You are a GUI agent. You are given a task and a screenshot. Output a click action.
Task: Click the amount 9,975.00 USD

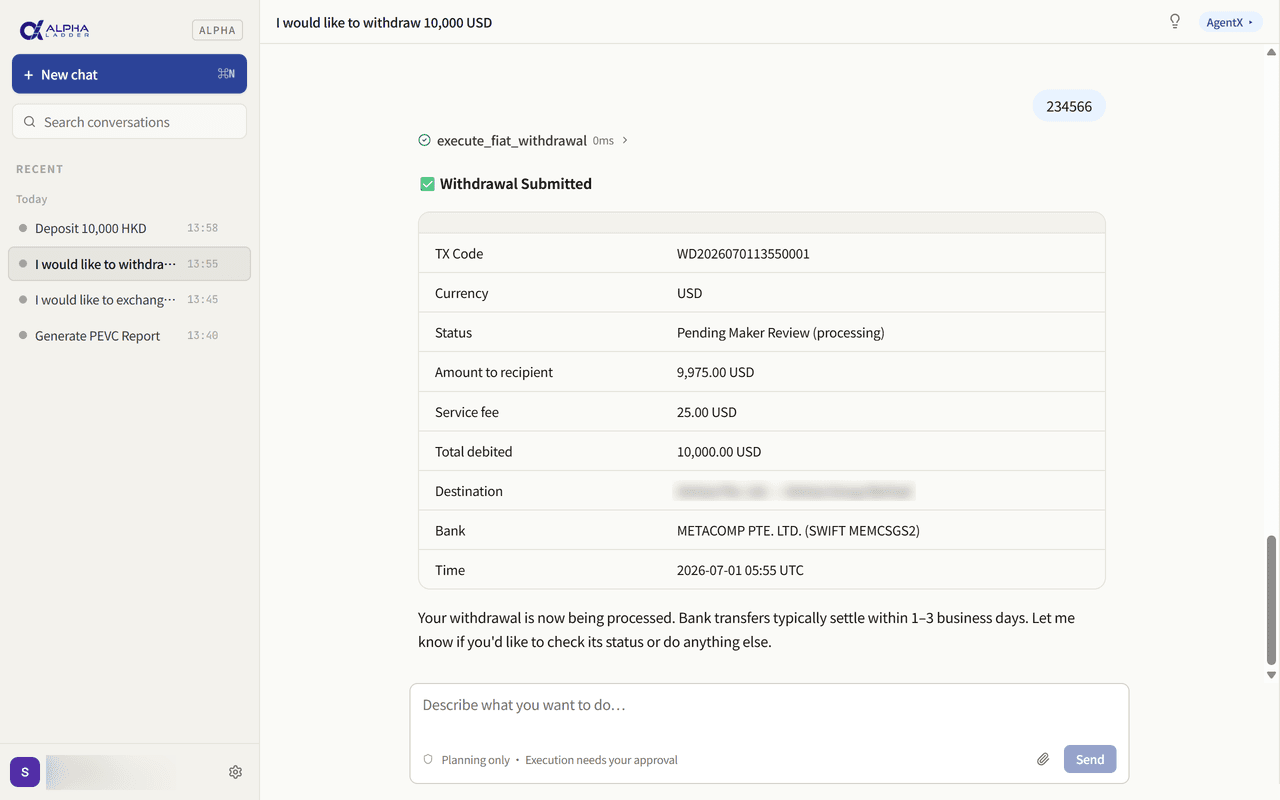pyautogui.click(x=716, y=372)
